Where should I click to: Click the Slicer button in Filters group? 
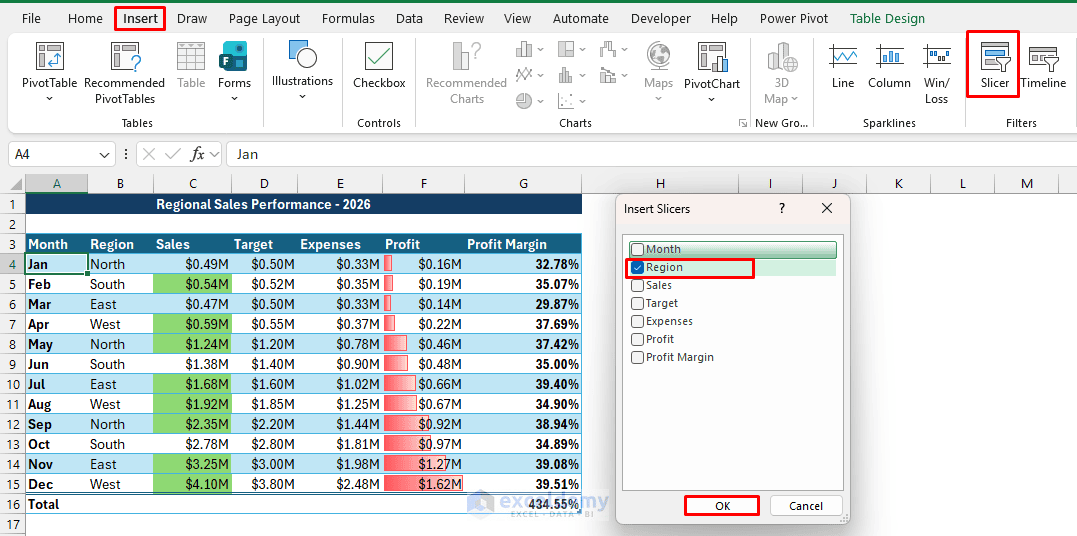(995, 66)
